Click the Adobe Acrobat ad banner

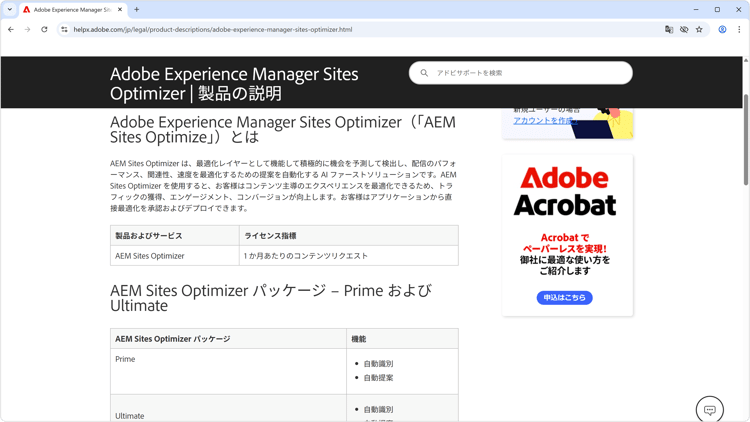click(567, 235)
